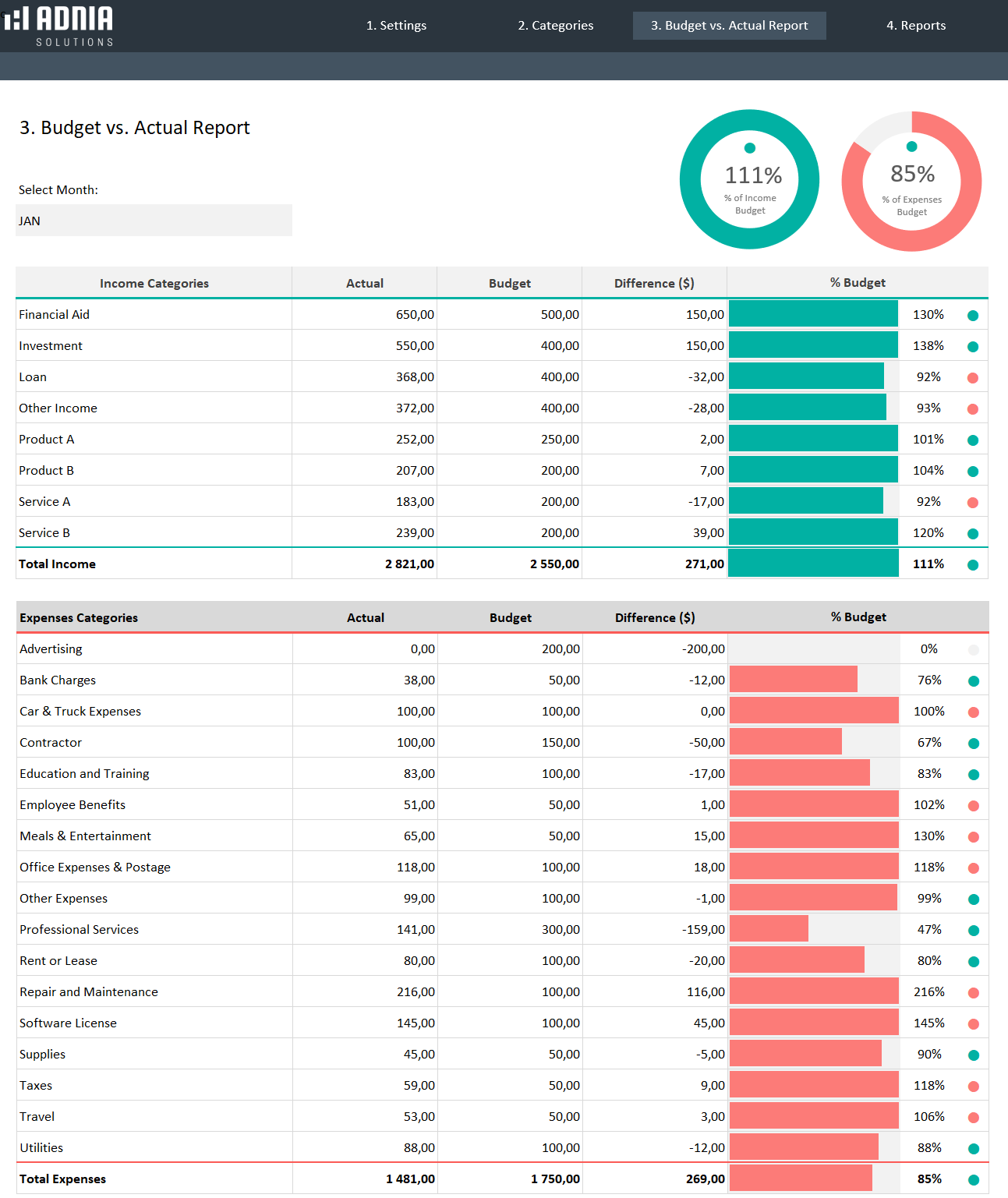Toggle the indicator beside Bank Charges
Image resolution: width=1008 pixels, height=1198 pixels.
tap(972, 680)
